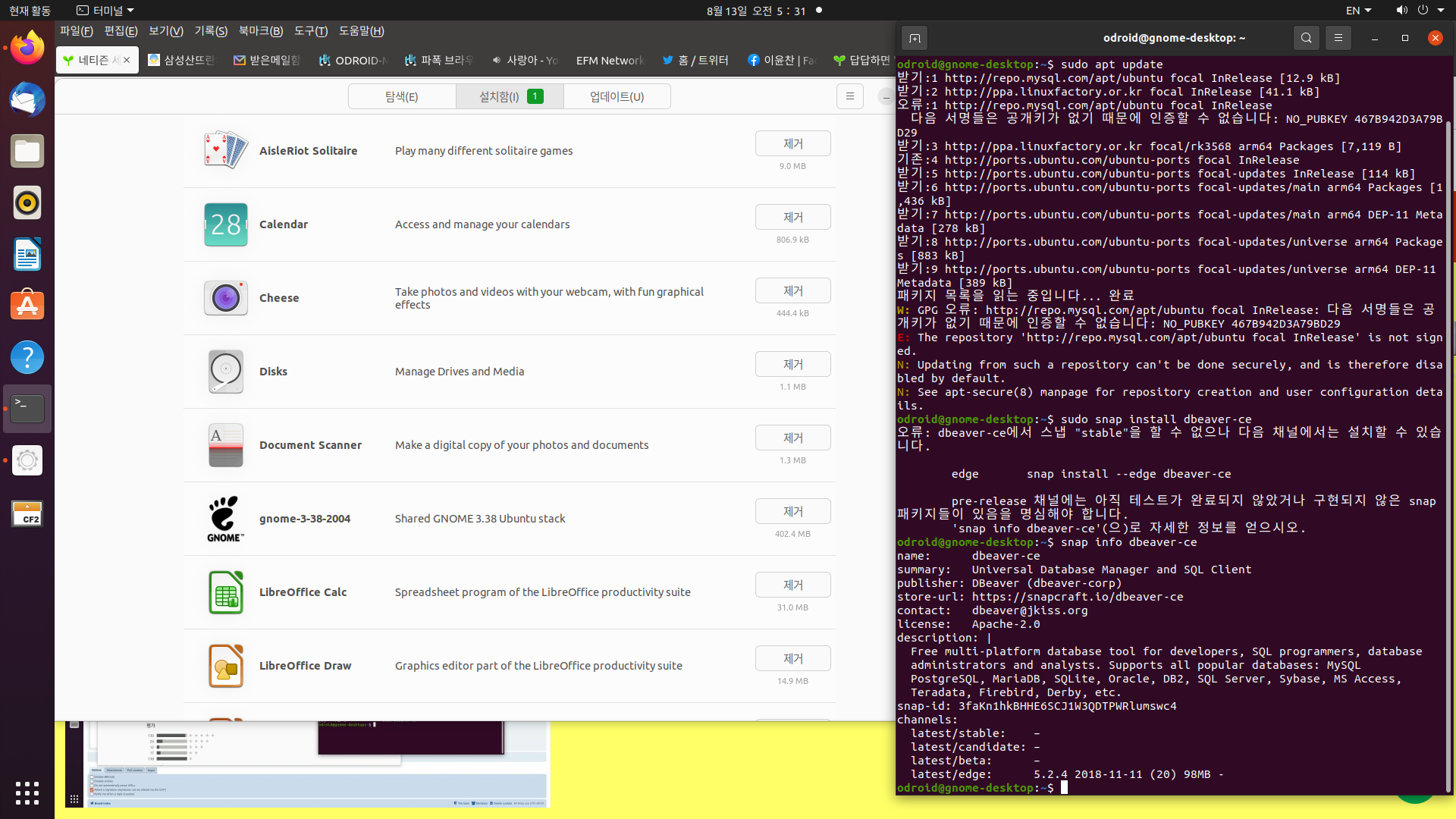The height and width of the screenshot is (819, 1456).
Task: Close the 네티즌 browser tab
Action: pos(127,60)
